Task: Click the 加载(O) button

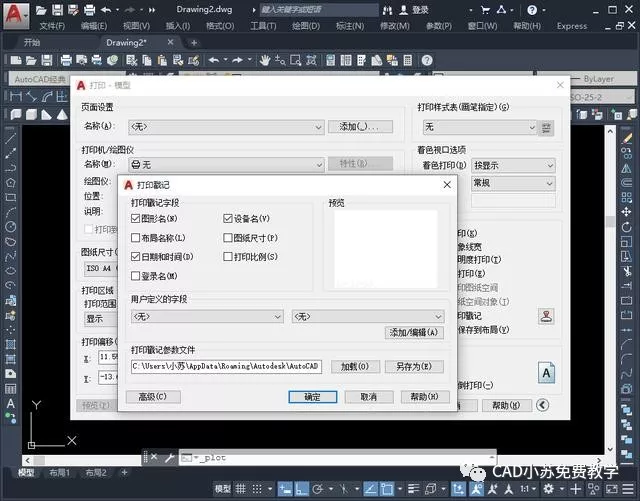Action: click(355, 366)
